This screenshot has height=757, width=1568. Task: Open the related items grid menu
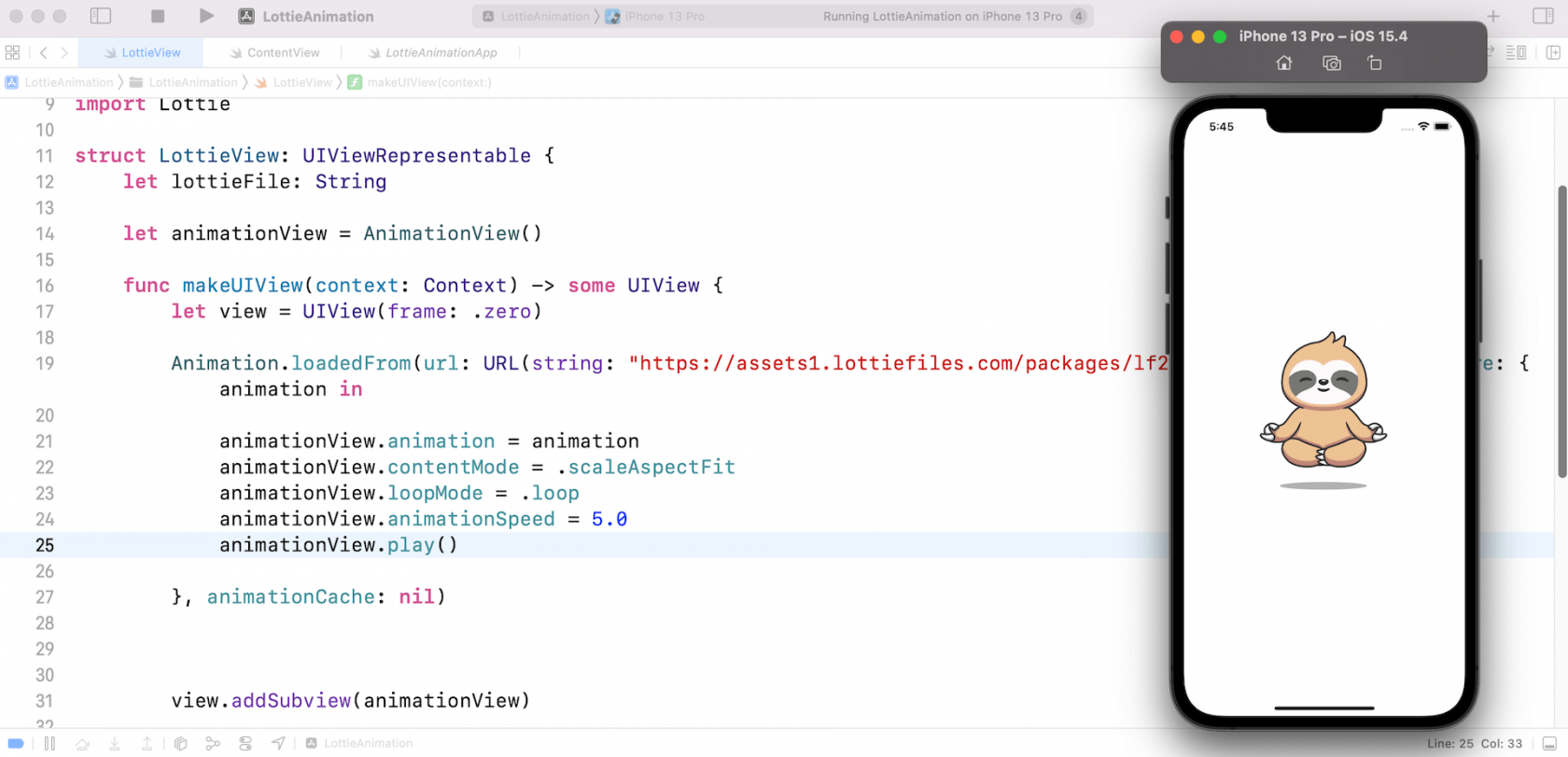[12, 52]
